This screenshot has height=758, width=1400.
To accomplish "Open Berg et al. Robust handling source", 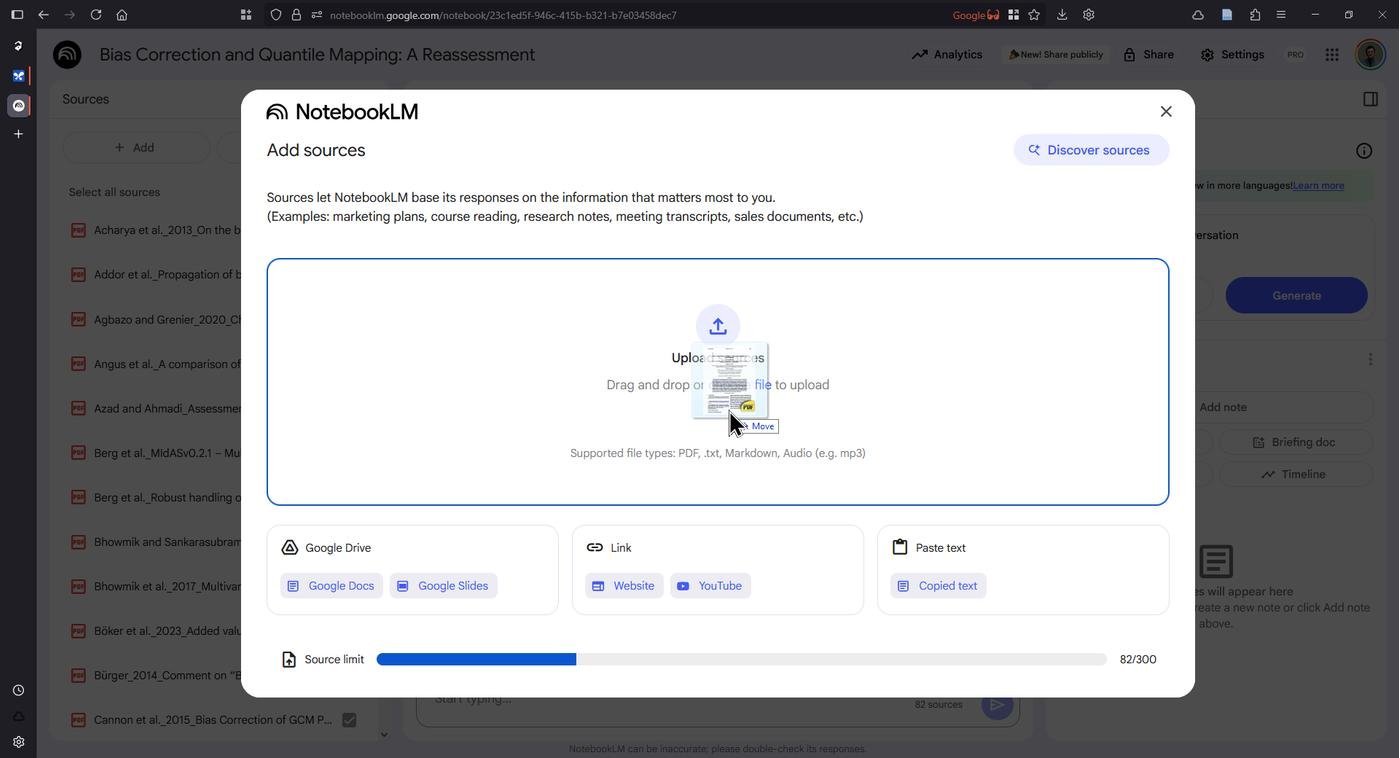I will [168, 498].
